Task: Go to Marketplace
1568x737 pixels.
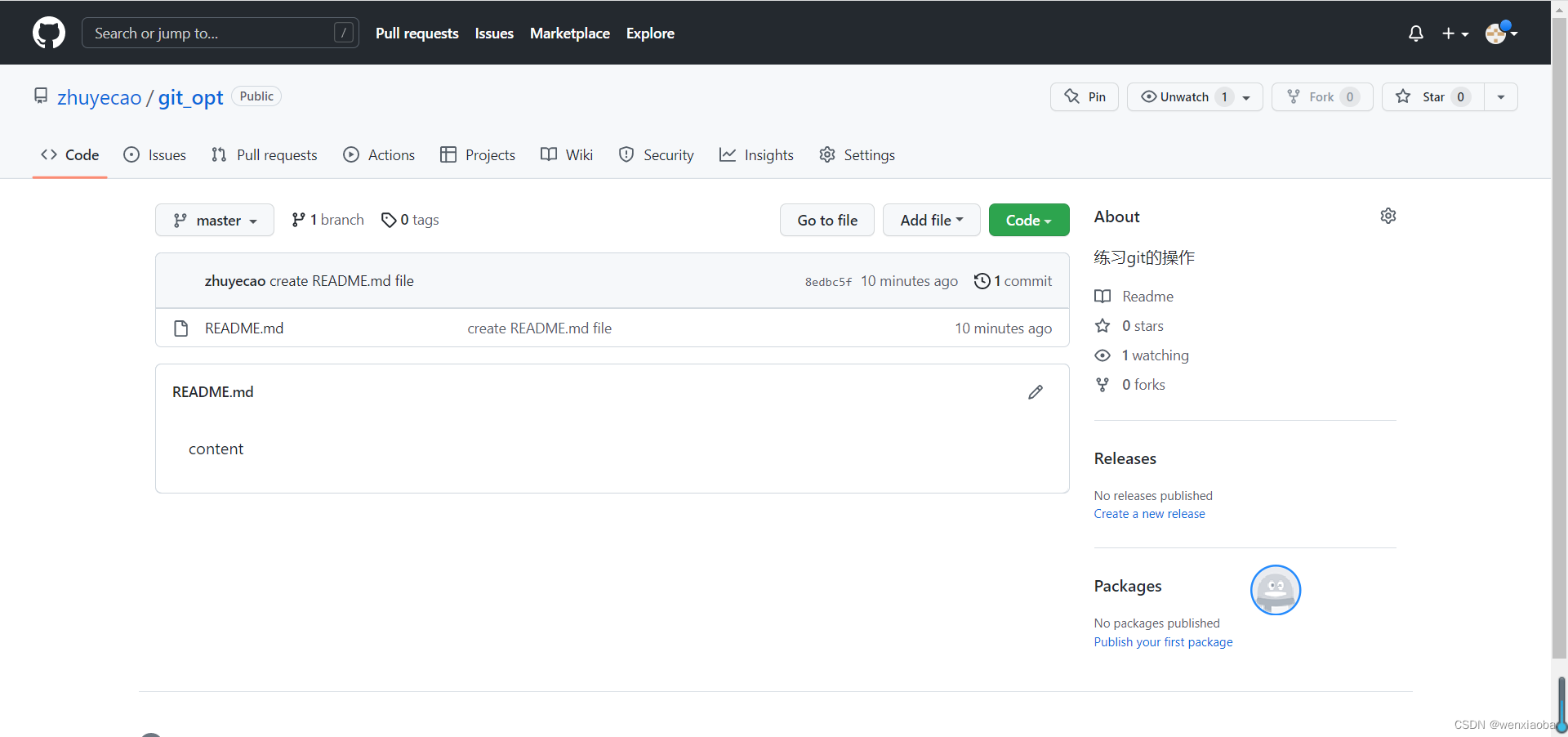Action: coord(570,33)
